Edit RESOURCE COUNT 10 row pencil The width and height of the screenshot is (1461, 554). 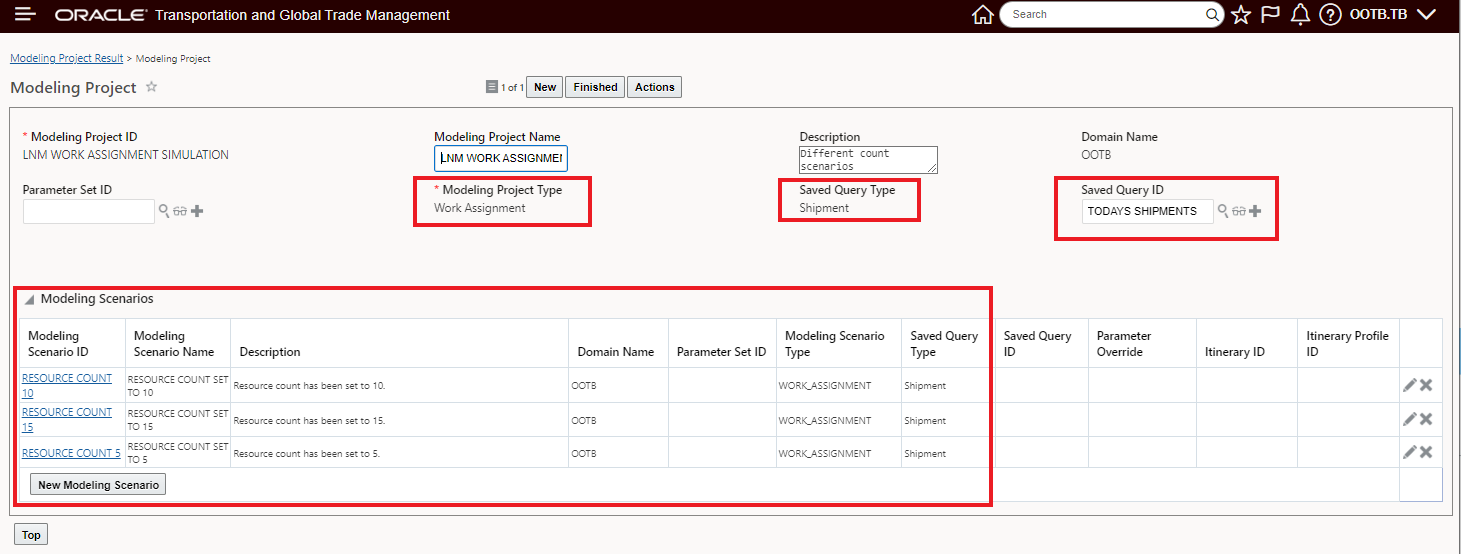coord(1410,385)
